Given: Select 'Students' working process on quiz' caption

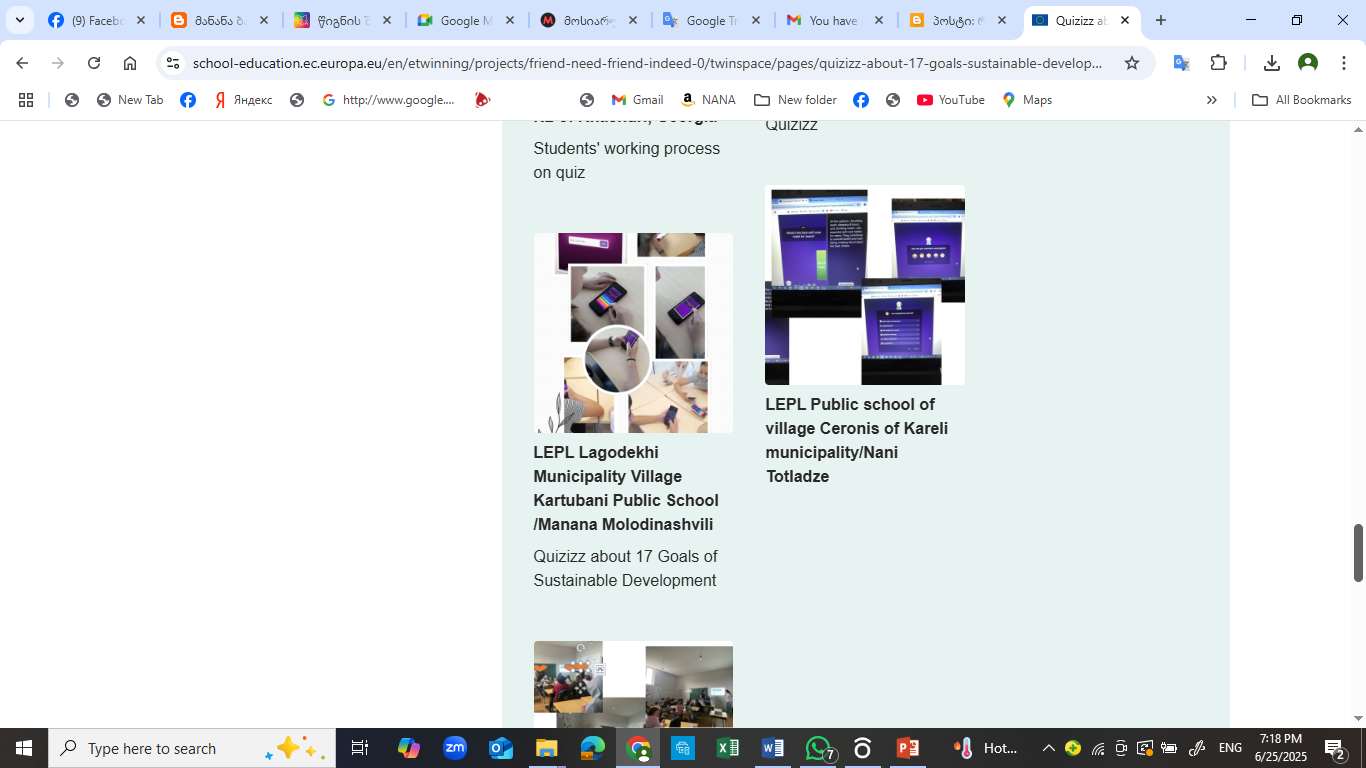Looking at the screenshot, I should (x=627, y=160).
